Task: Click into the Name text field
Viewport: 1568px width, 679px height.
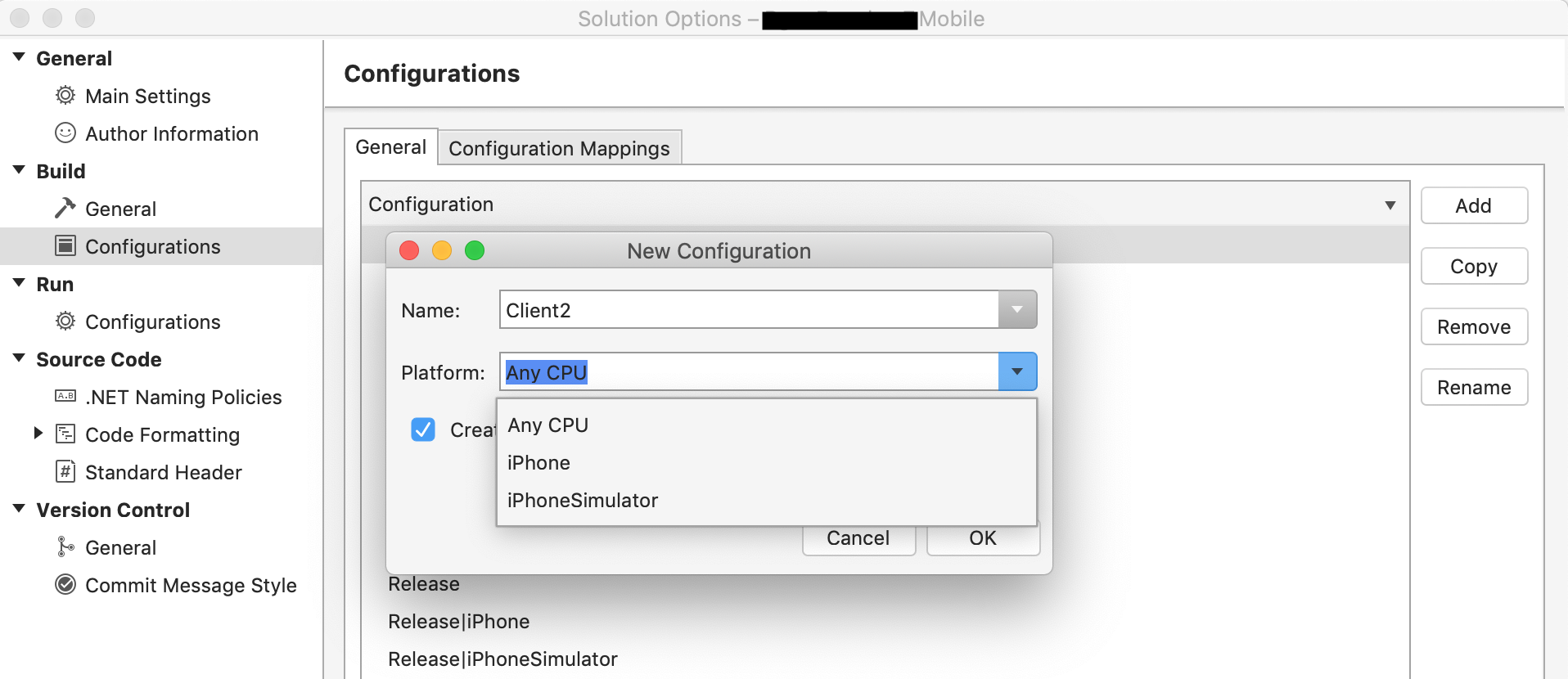Action: coord(748,311)
